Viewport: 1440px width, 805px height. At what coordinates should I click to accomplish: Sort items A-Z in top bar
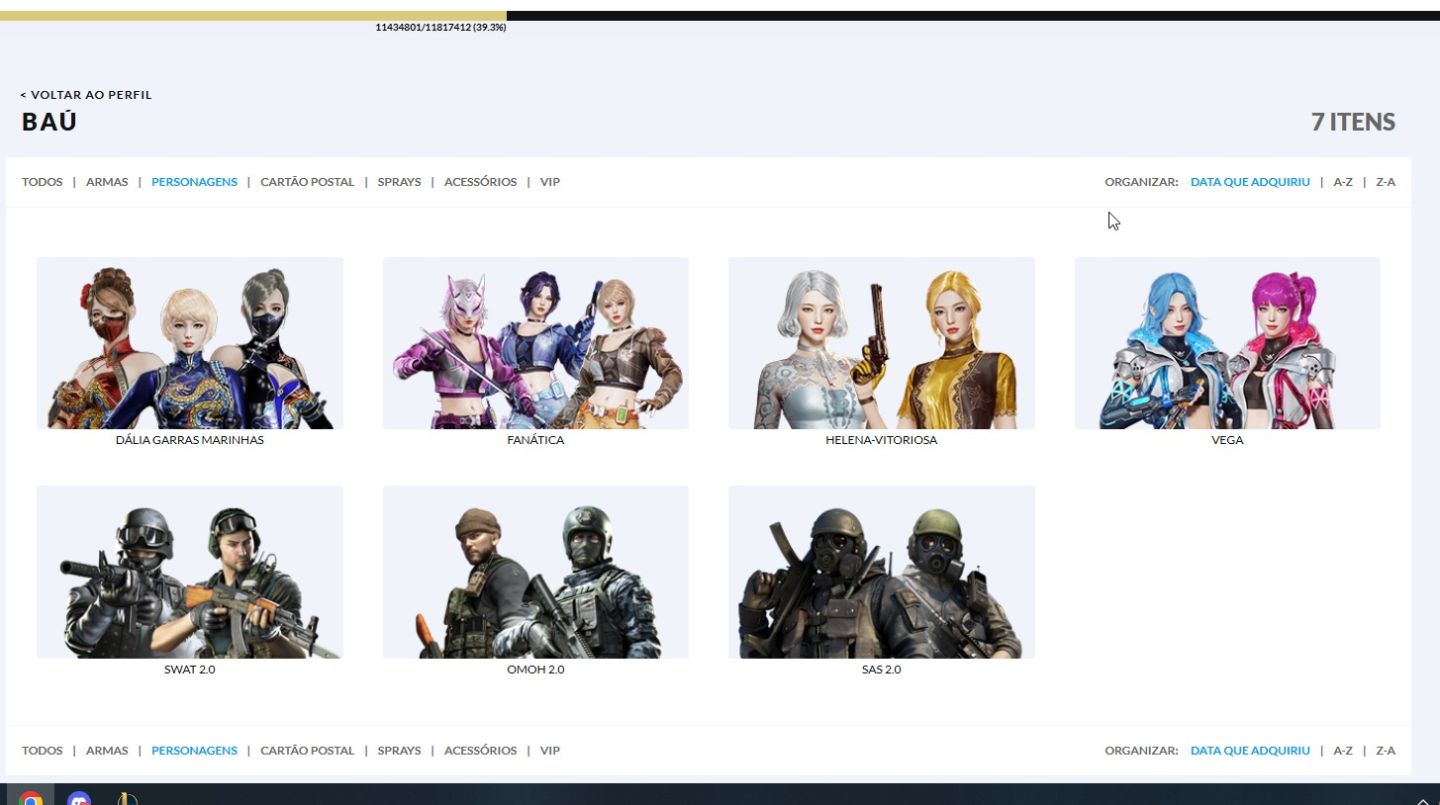pos(1343,182)
